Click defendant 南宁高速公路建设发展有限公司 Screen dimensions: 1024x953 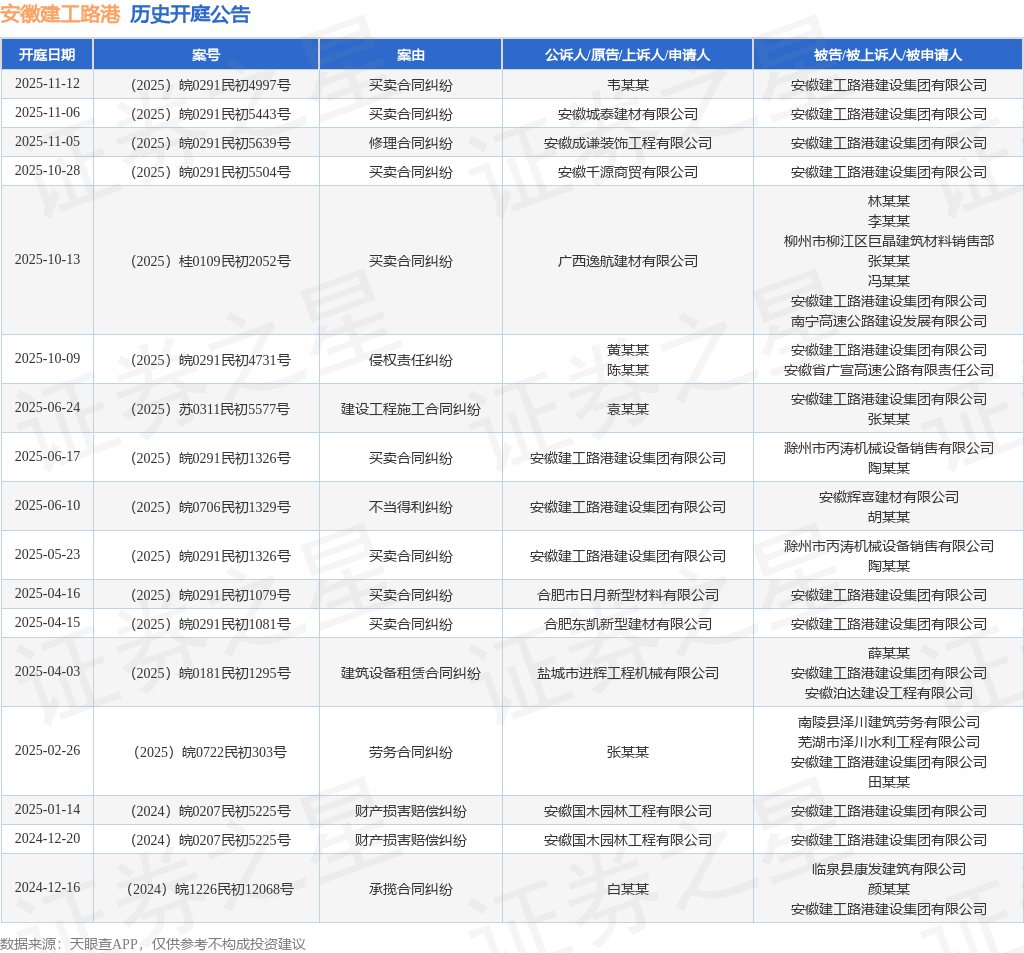coord(888,321)
